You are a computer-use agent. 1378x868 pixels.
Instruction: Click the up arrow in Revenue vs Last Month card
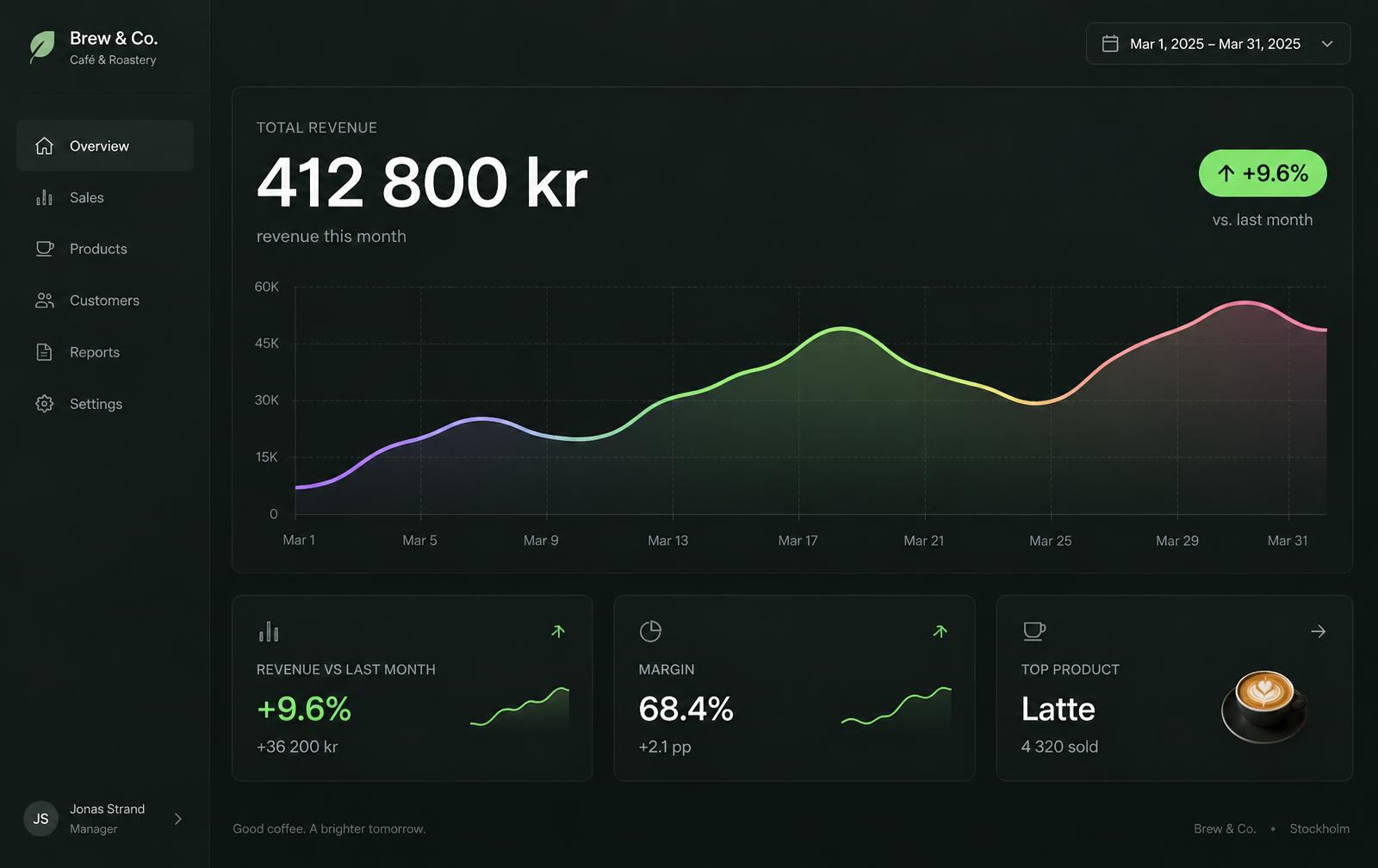pos(558,631)
